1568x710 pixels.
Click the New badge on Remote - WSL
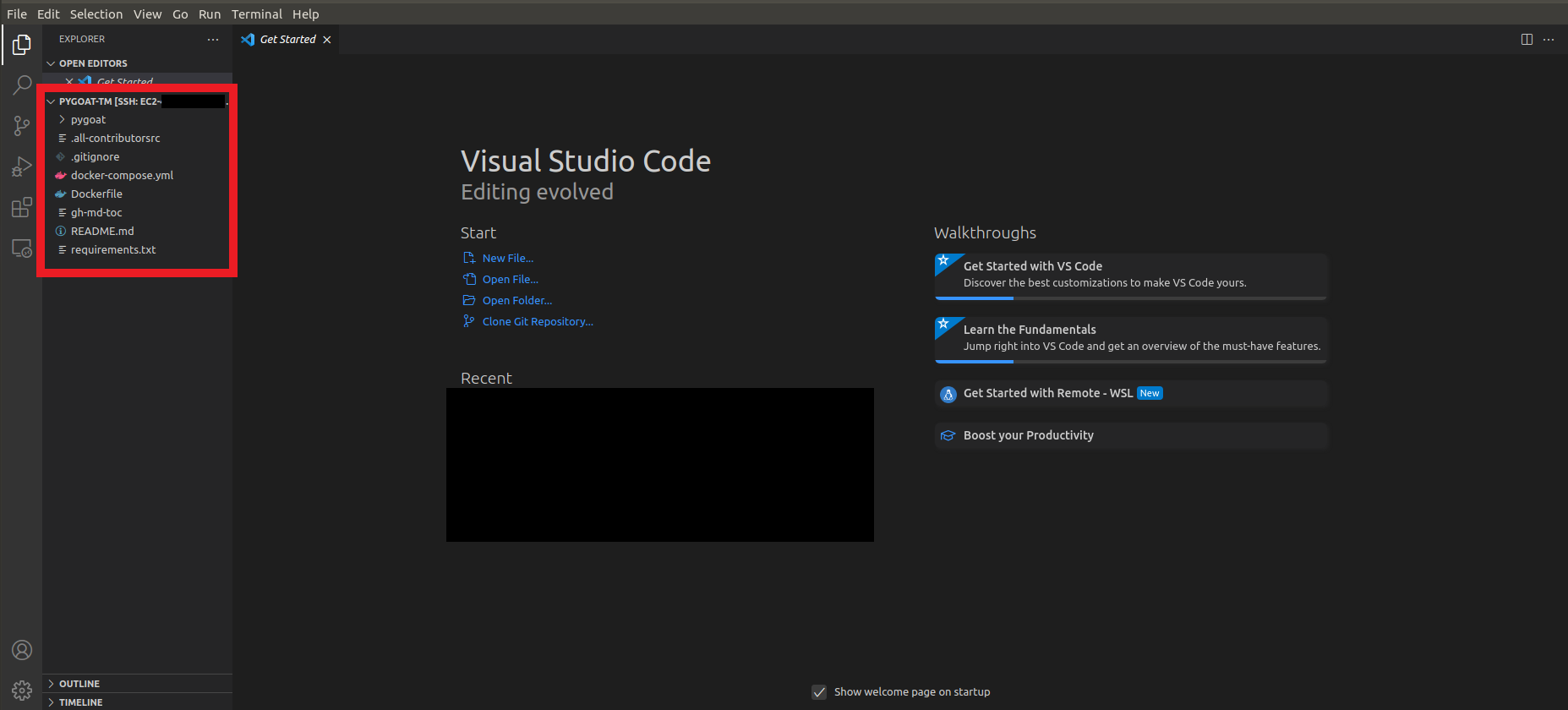pos(1150,393)
